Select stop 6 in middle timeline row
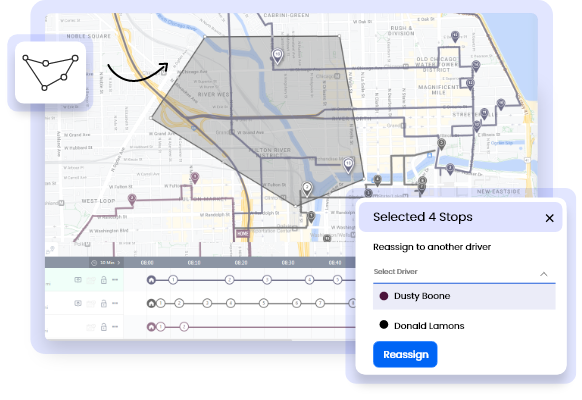 (x=296, y=304)
